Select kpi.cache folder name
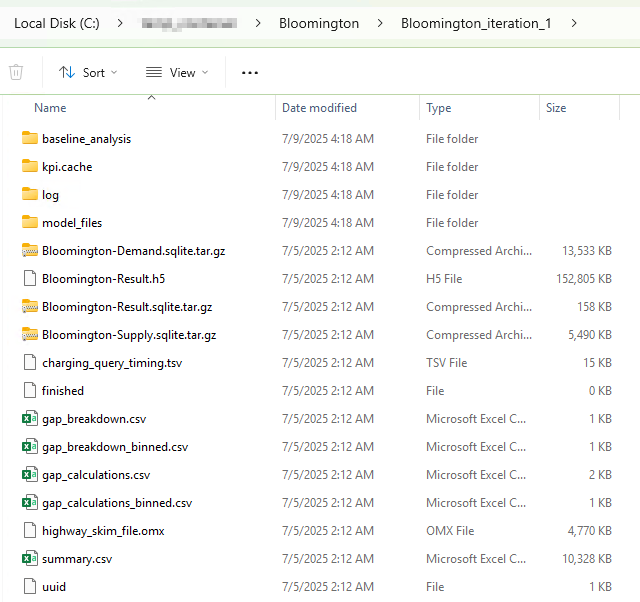This screenshot has width=640, height=602. (67, 167)
